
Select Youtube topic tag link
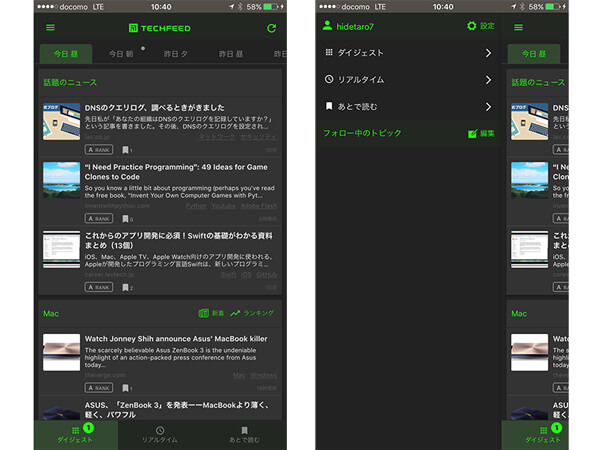click(223, 206)
